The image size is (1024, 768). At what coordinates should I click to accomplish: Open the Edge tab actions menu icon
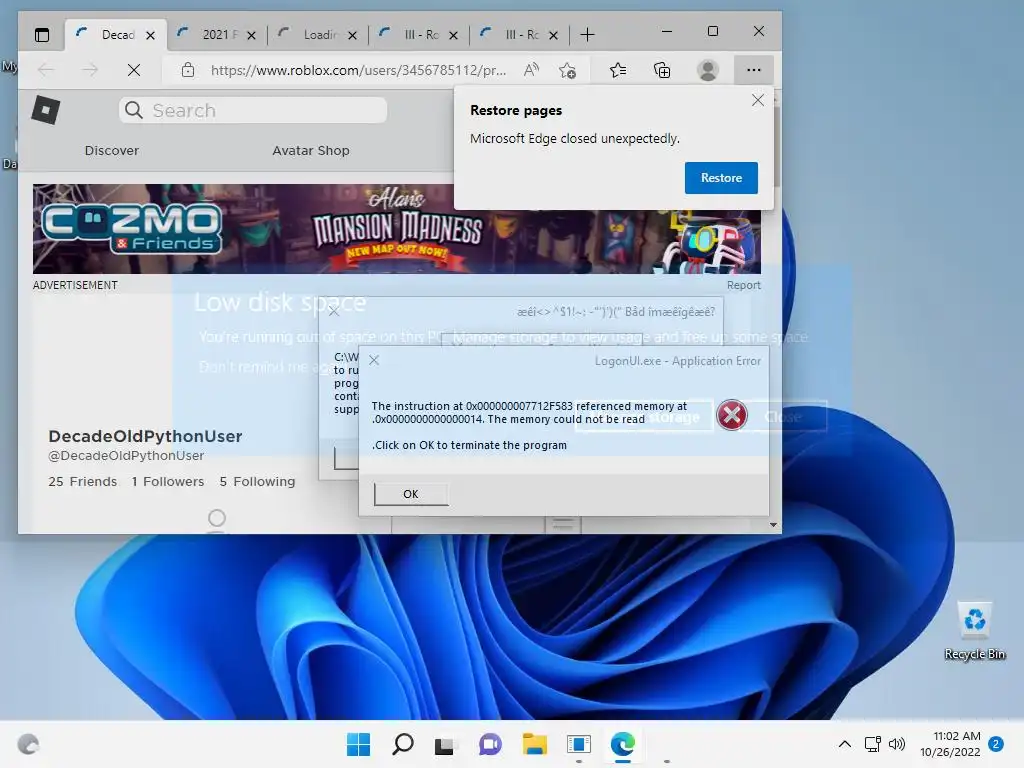(42, 35)
